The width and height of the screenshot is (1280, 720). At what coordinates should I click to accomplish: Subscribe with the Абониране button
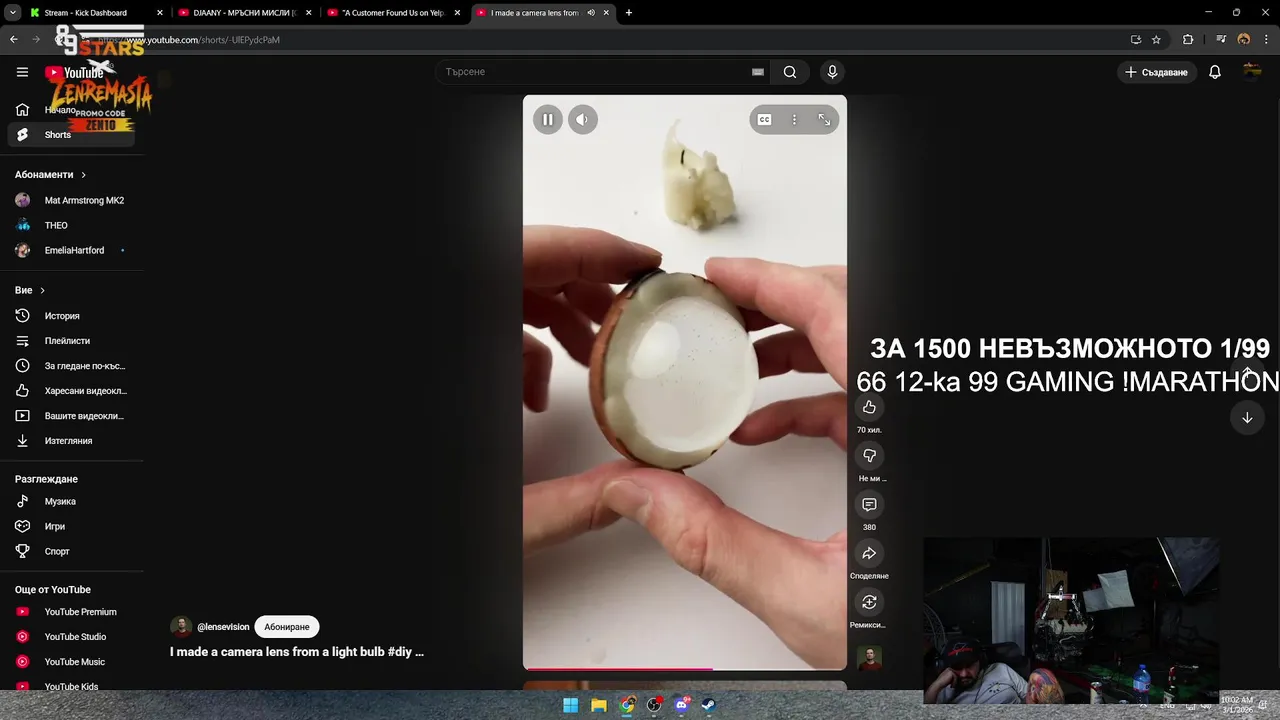pos(287,627)
